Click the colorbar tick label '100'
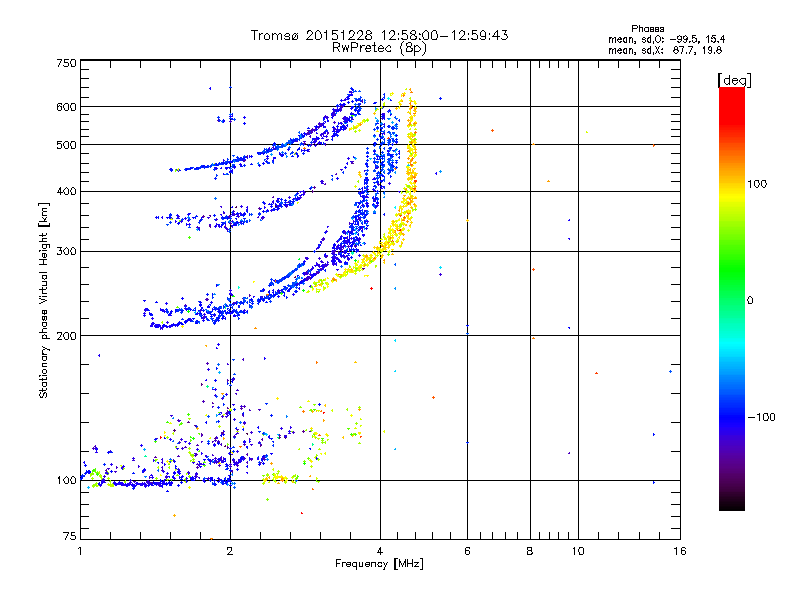 coord(757,184)
